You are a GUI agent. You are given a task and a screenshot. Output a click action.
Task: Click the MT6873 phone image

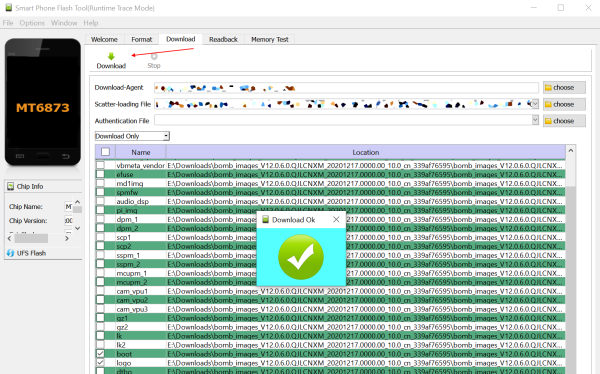[43, 102]
